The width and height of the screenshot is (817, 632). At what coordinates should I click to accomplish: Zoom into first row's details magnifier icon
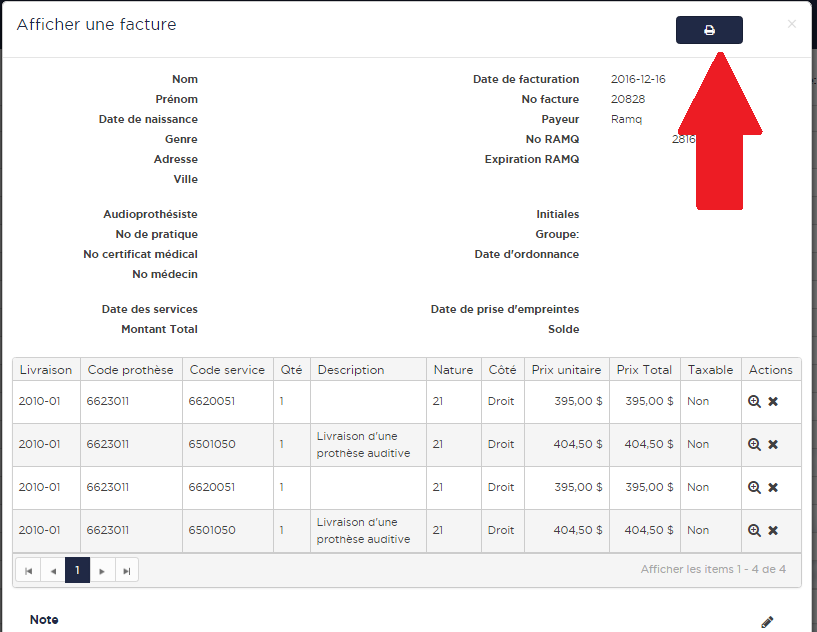click(755, 401)
